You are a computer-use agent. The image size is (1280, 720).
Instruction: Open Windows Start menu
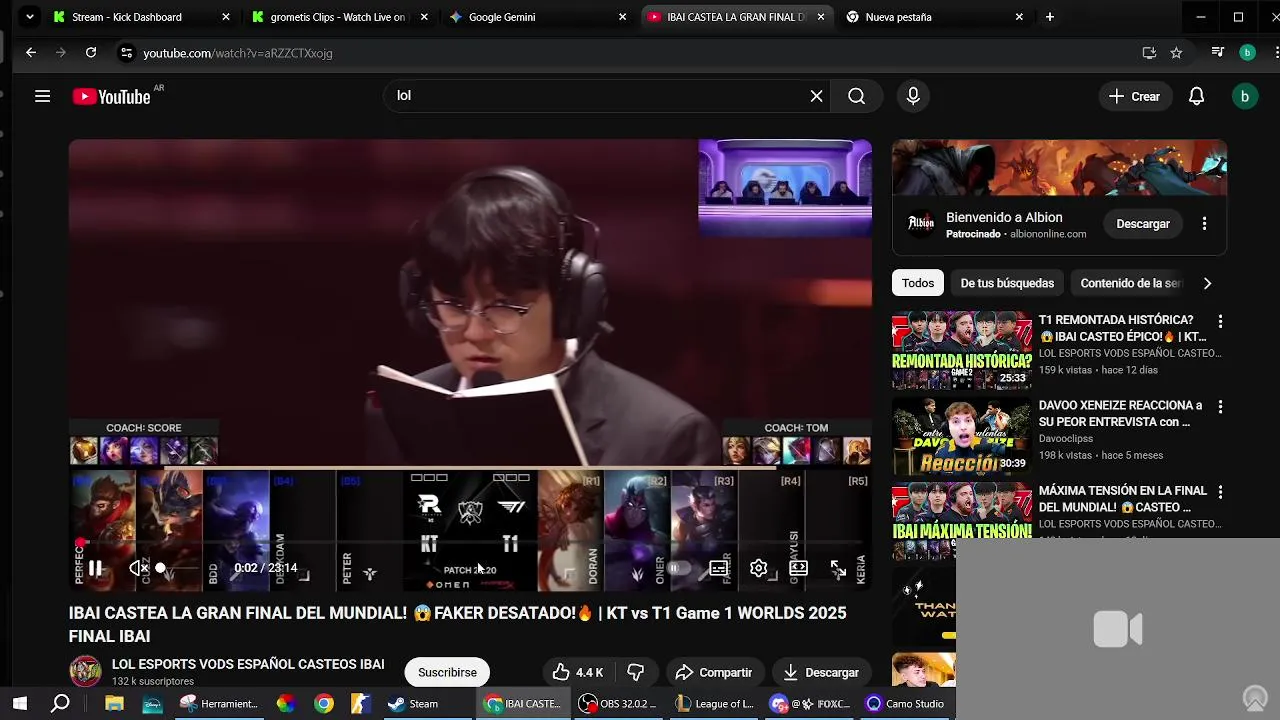19,704
